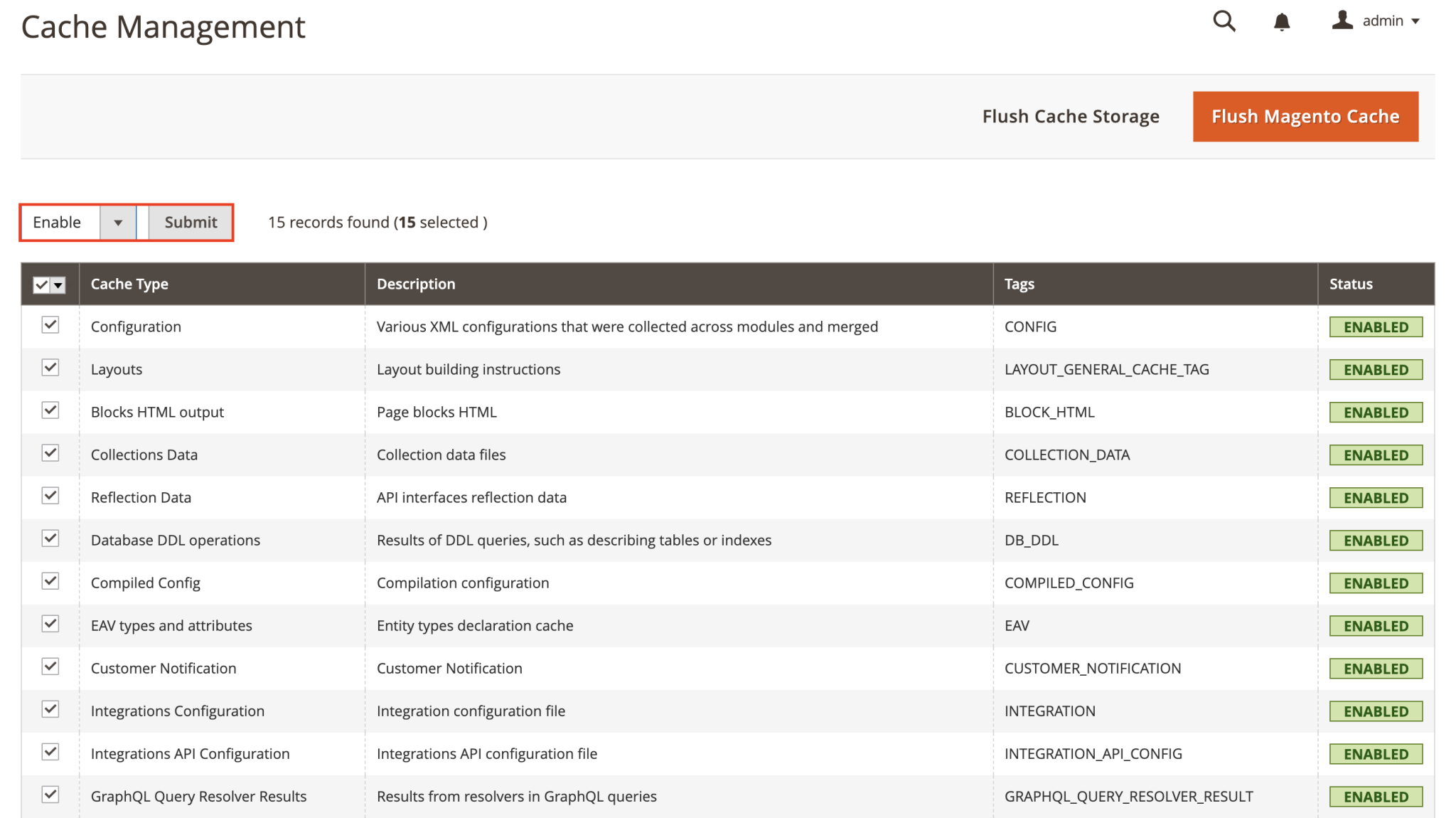Open the Enable action dropdown arrow
The width and height of the screenshot is (1456, 818).
[118, 222]
